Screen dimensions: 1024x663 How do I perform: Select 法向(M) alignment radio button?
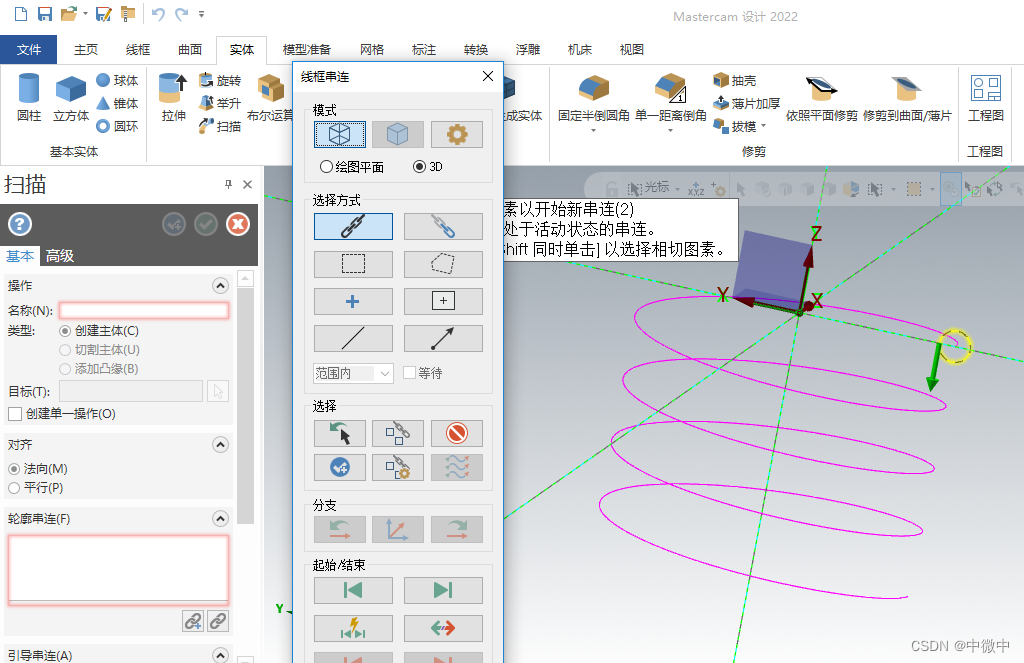[x=14, y=469]
